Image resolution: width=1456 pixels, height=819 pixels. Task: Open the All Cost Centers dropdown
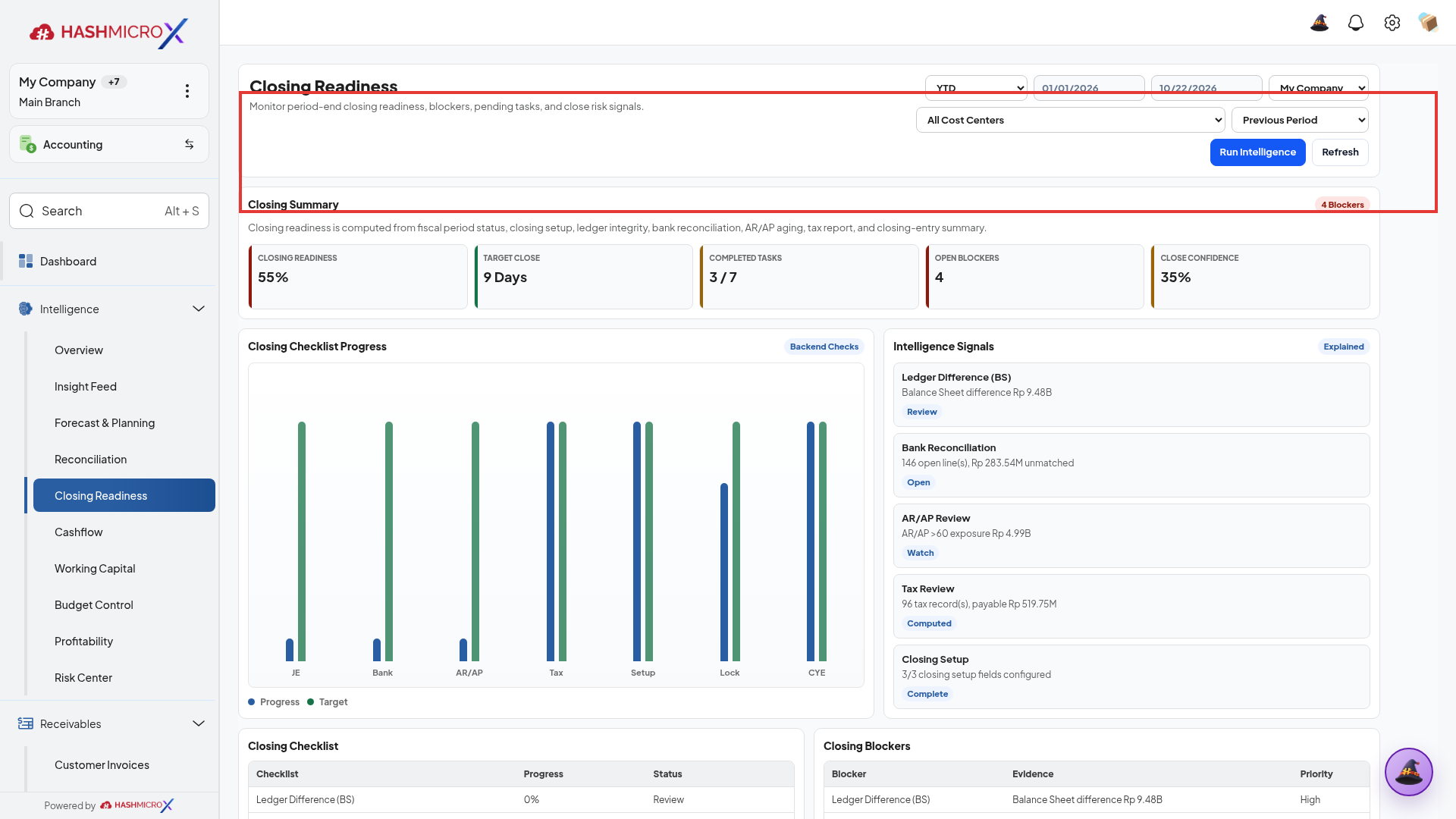pos(1071,120)
